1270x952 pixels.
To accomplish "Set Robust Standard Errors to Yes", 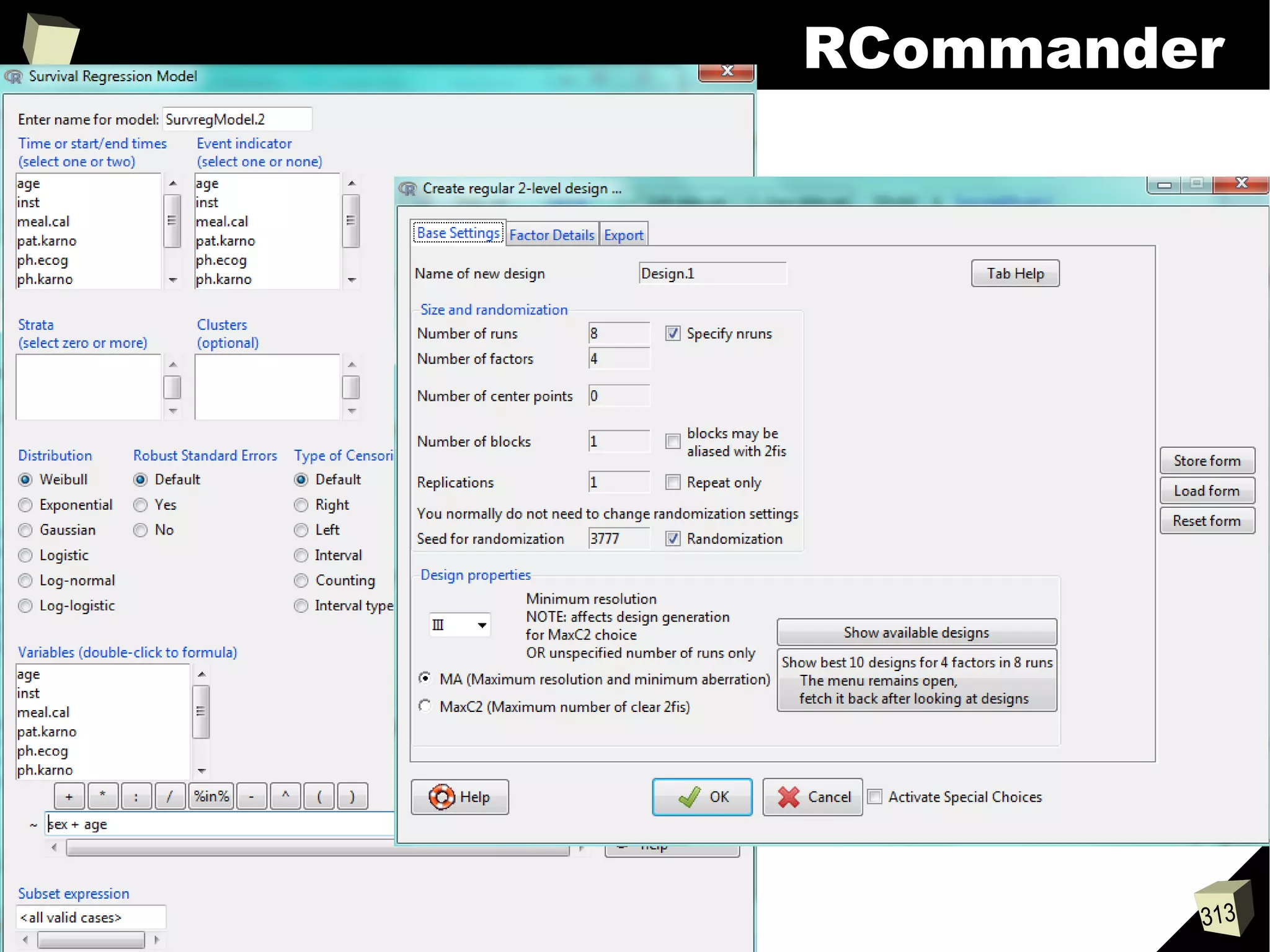I will click(141, 505).
